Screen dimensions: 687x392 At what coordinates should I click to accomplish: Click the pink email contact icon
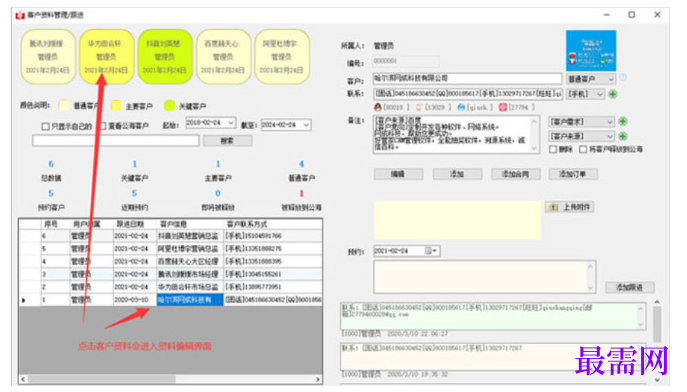coord(503,107)
